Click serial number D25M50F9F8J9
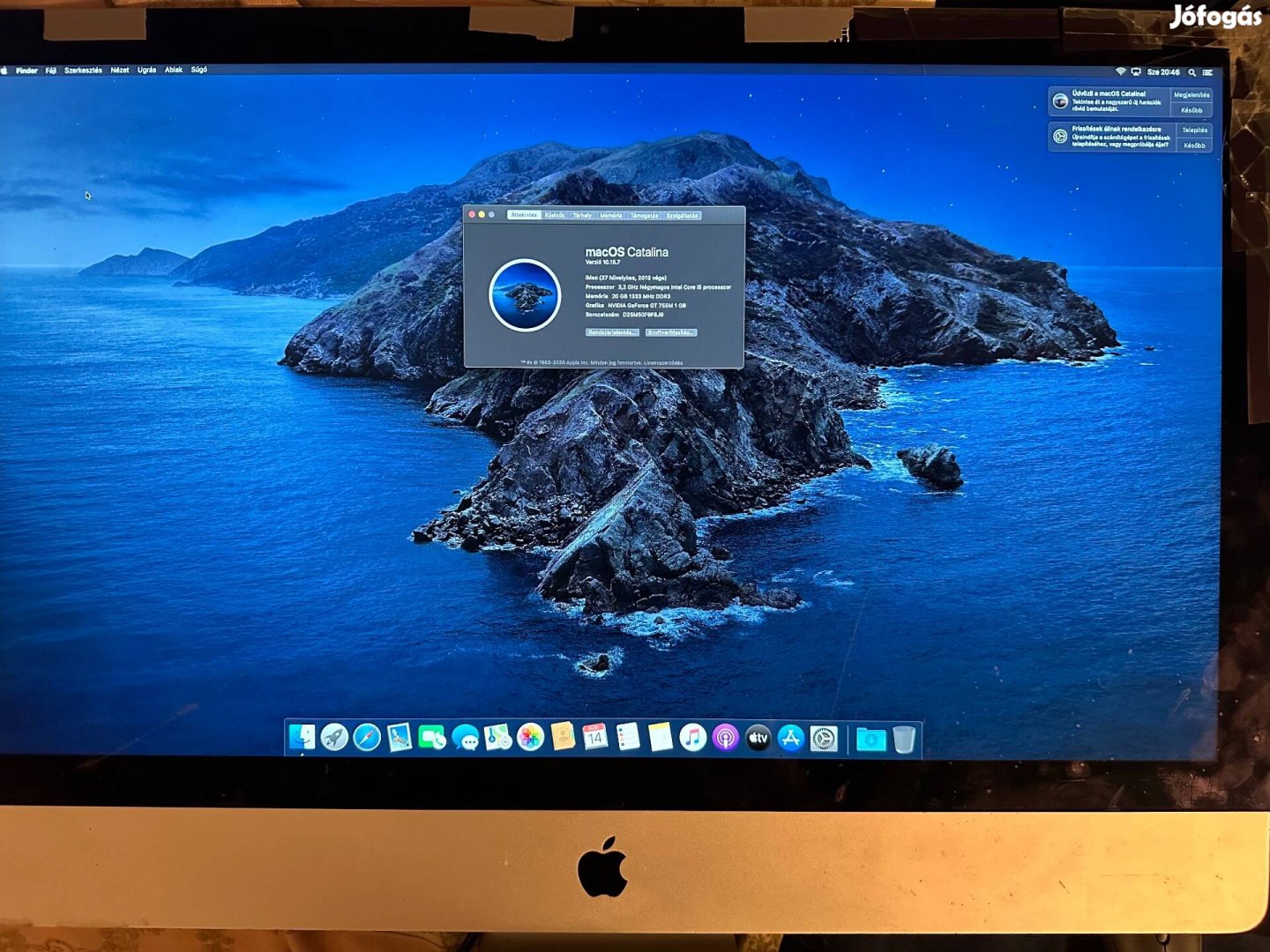 [x=643, y=315]
